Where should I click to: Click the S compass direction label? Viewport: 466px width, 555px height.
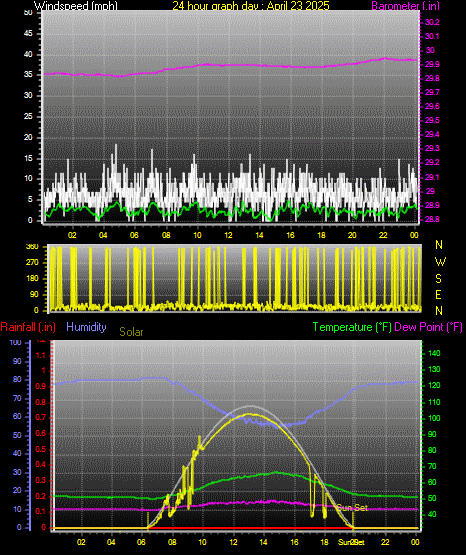[x=438, y=279]
